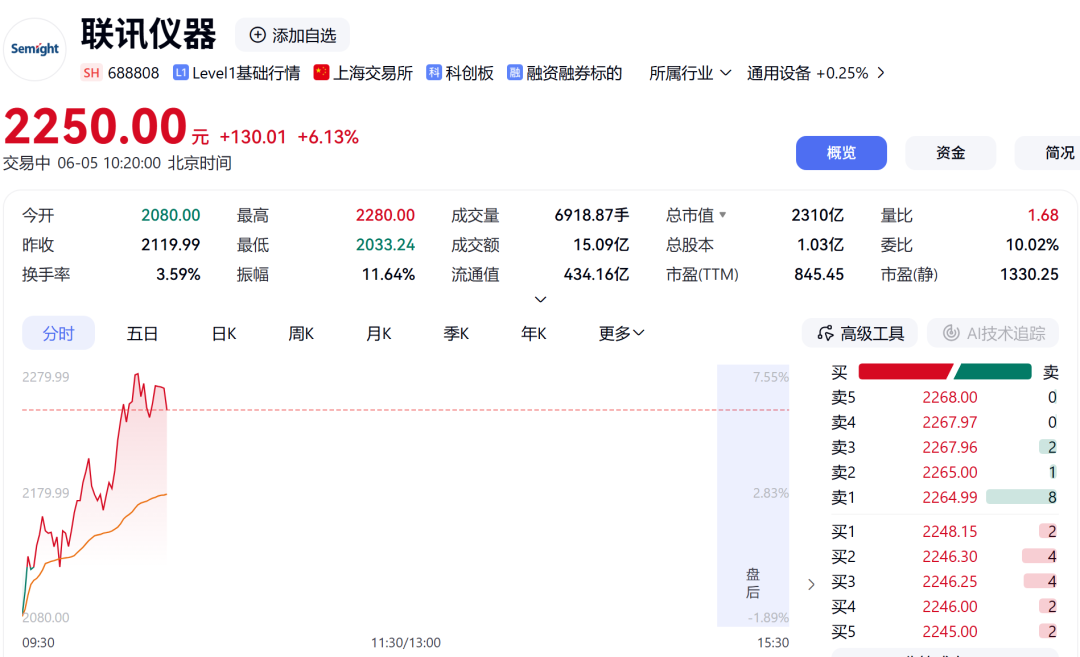Click the 高级工具 tools icon
This screenshot has height=657, width=1080.
point(825,333)
